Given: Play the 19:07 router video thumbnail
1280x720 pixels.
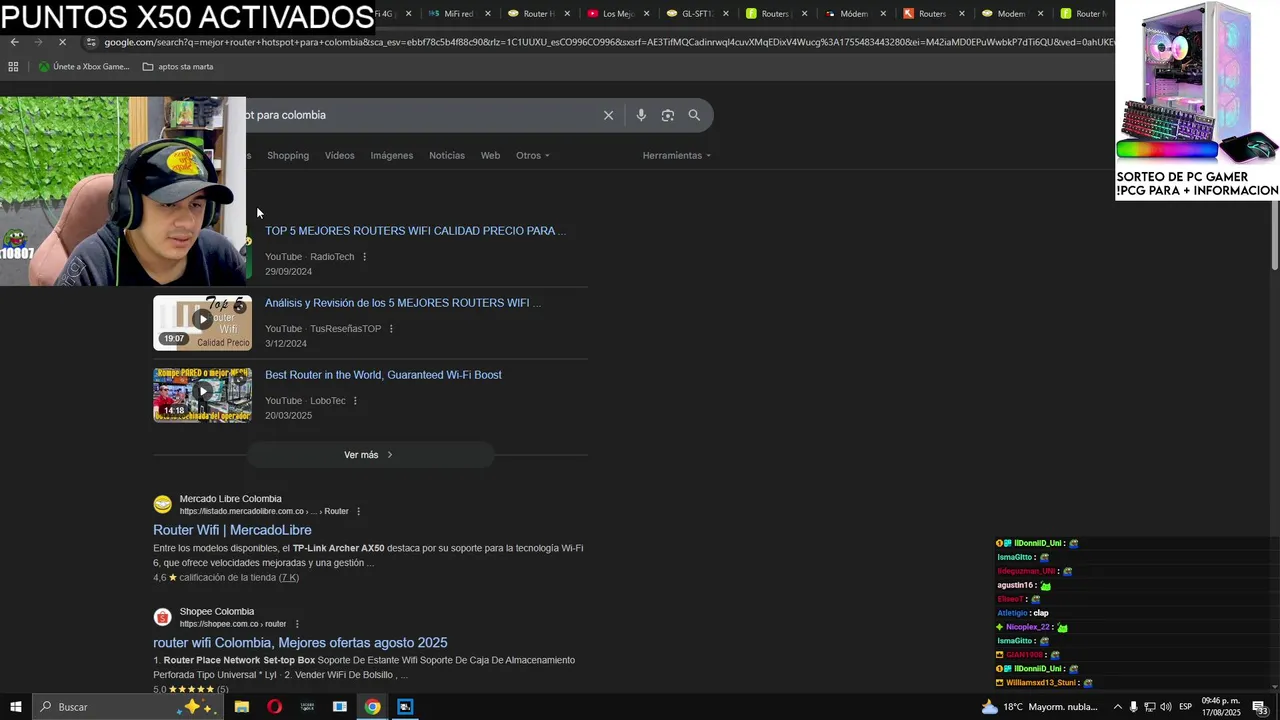Looking at the screenshot, I should click(x=202, y=322).
